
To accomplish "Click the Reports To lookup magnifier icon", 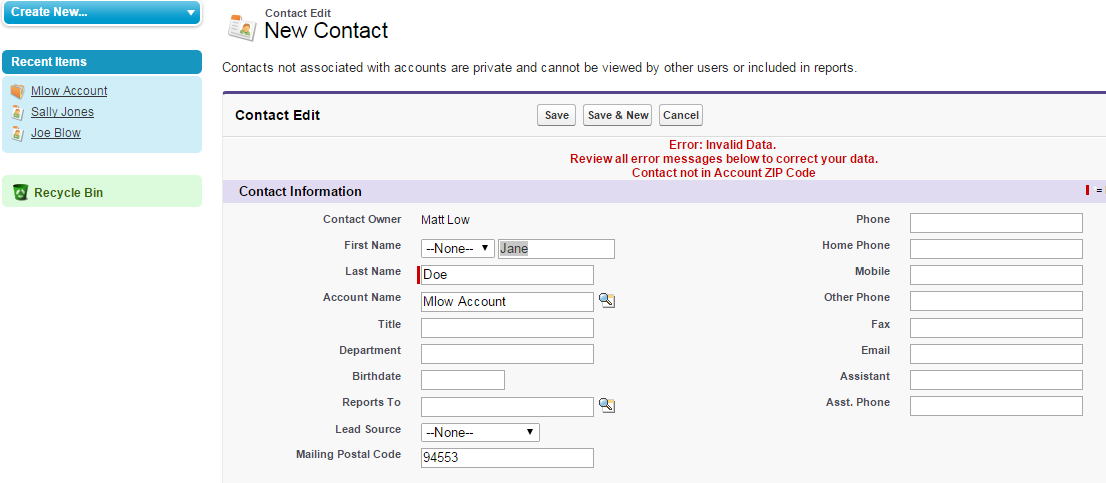I will [607, 405].
